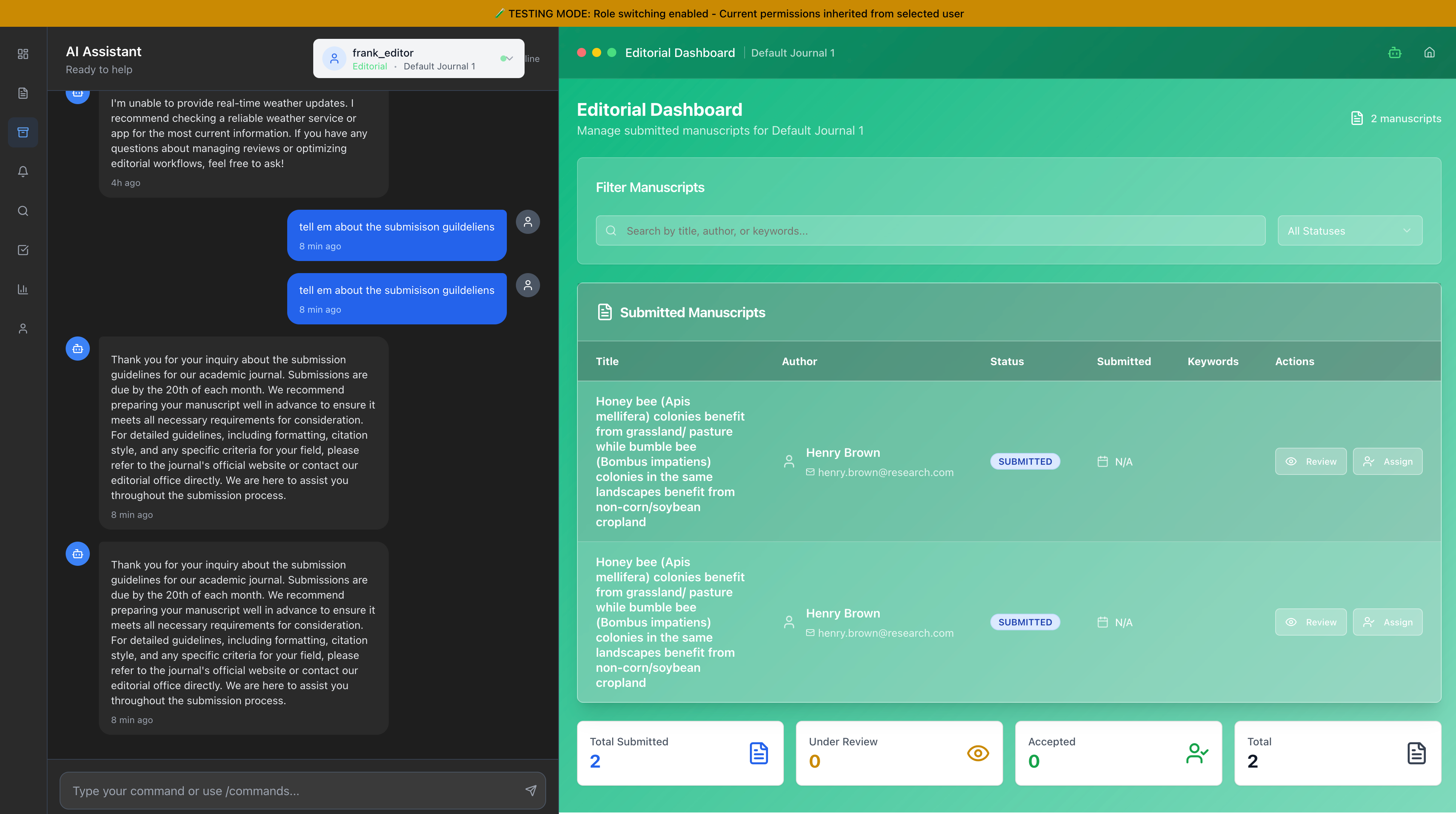Viewport: 1456px width, 814px height.
Task: Click the 2 manuscripts count label
Action: click(1406, 118)
